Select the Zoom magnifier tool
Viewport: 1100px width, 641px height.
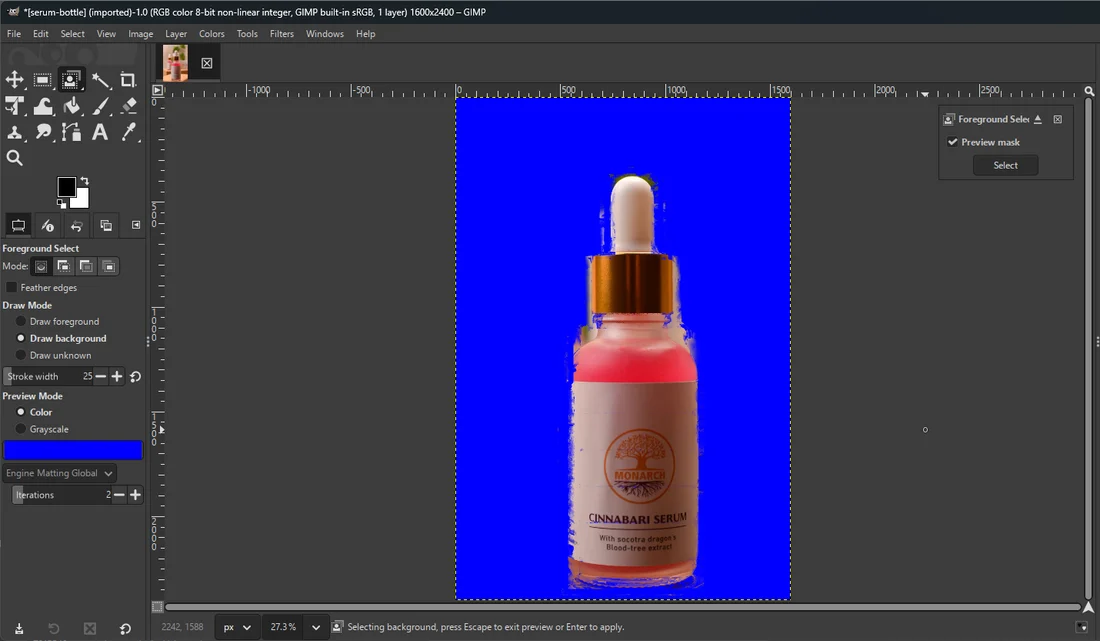pos(14,158)
